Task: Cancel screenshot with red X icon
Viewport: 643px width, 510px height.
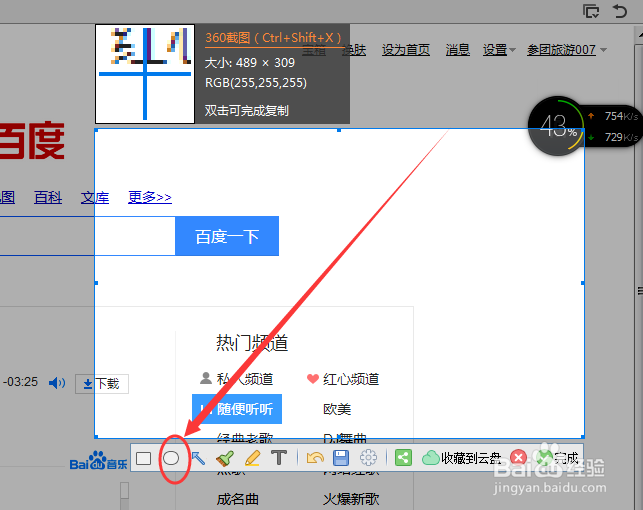Action: (x=518, y=458)
